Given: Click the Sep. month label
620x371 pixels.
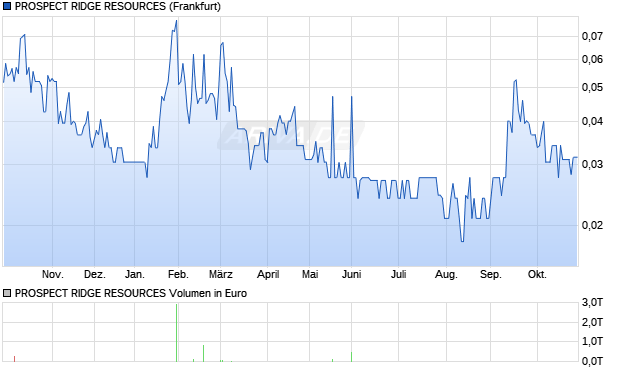Looking at the screenshot, I should point(491,274).
